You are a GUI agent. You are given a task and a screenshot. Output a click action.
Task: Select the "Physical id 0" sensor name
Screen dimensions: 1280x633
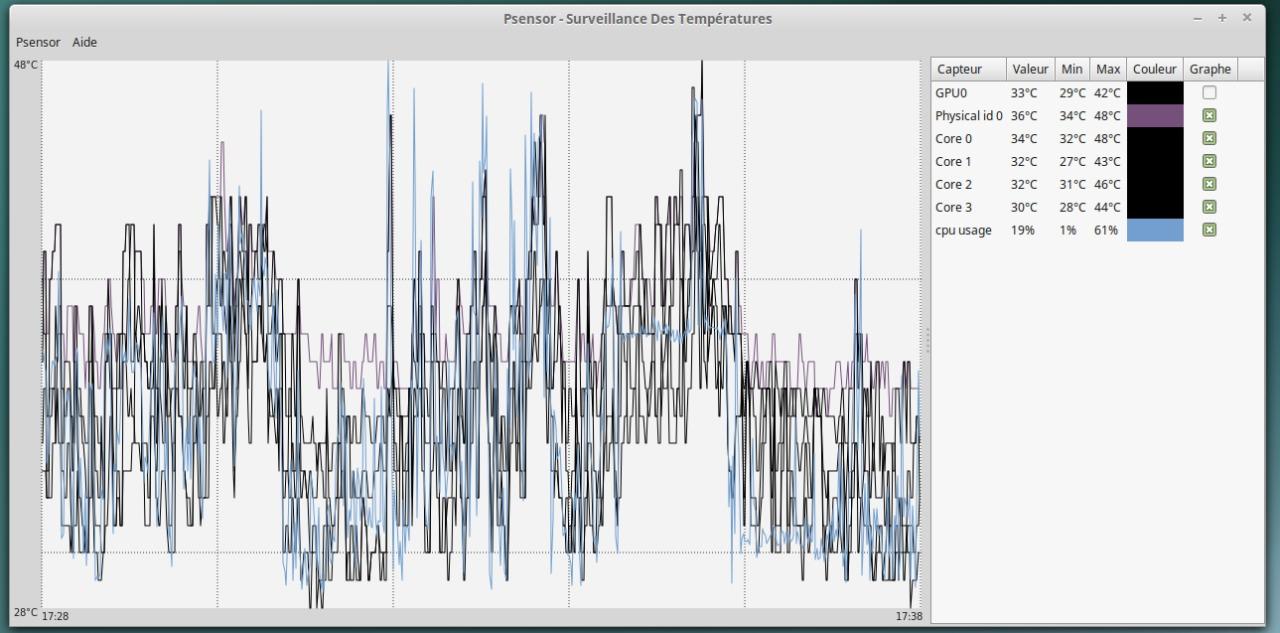click(969, 116)
